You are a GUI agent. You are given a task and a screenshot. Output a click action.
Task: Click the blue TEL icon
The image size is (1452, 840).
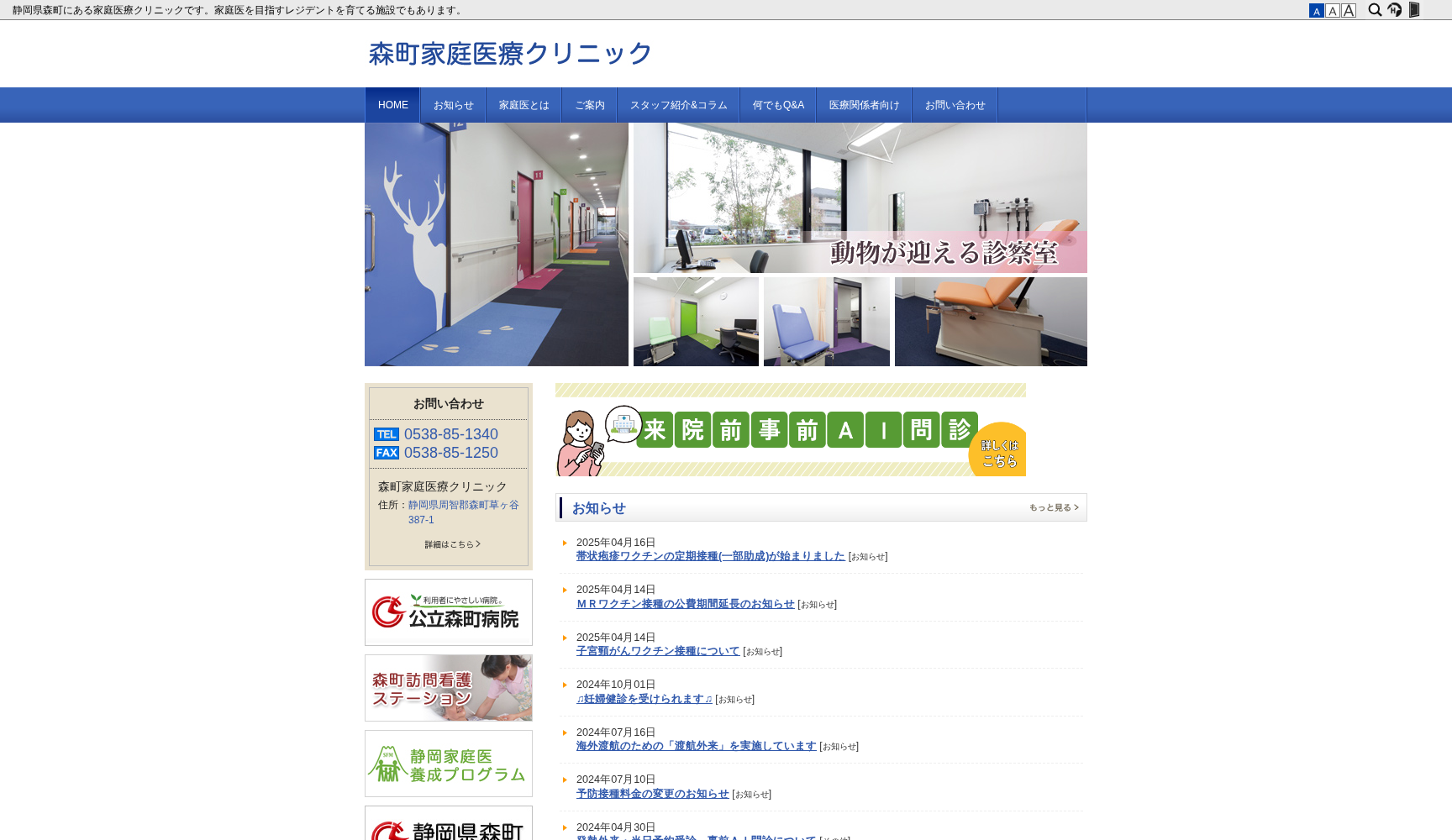(x=386, y=434)
